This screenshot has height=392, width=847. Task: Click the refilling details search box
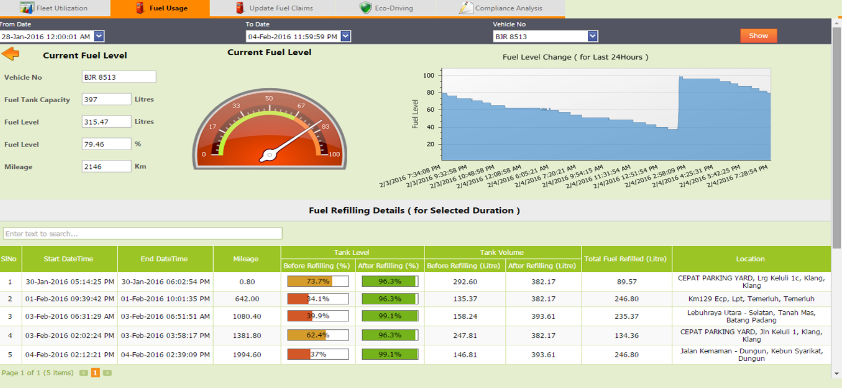[x=143, y=233]
